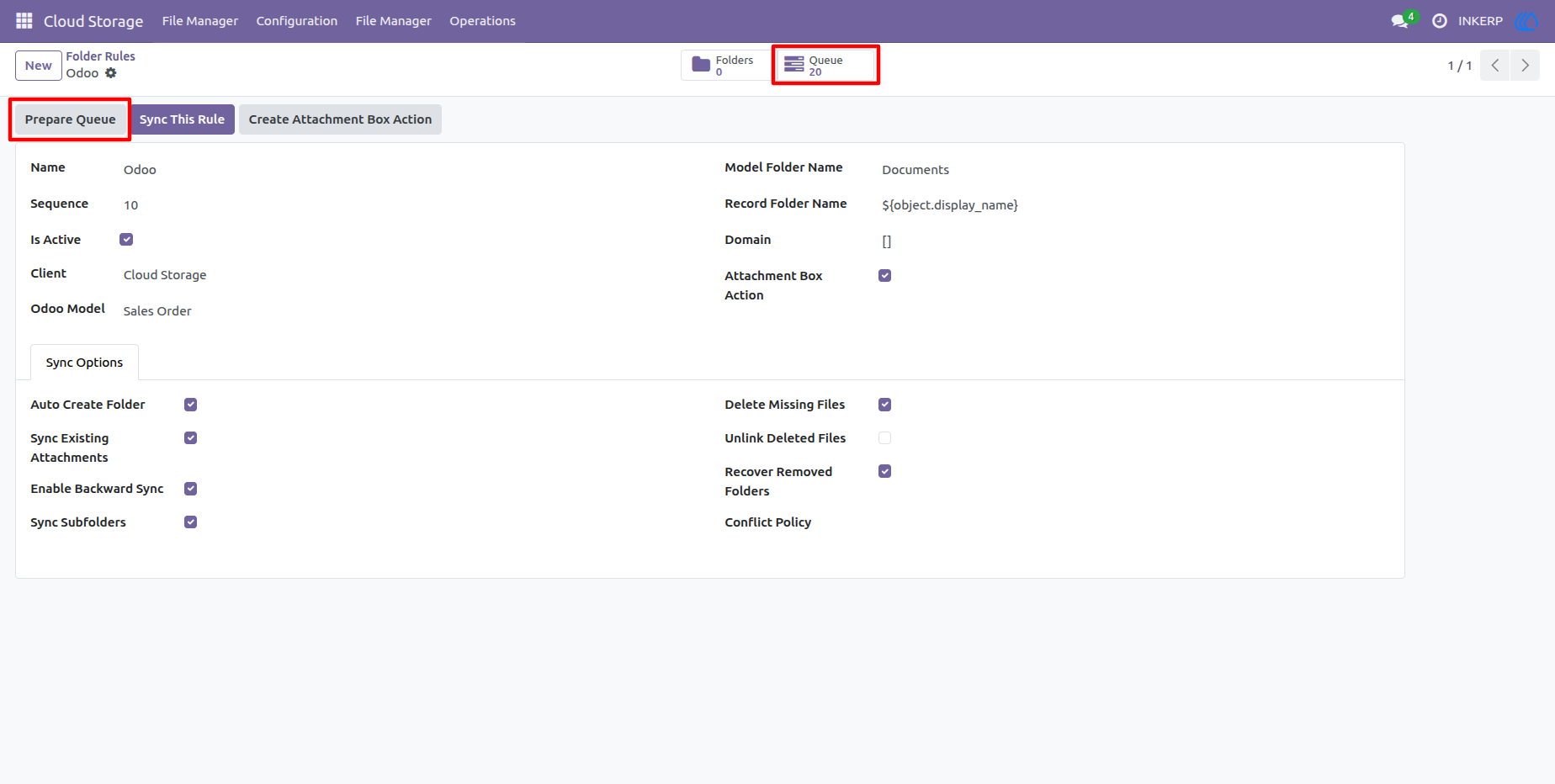
Task: Click the settings gear beside Odoo
Action: pyautogui.click(x=111, y=73)
